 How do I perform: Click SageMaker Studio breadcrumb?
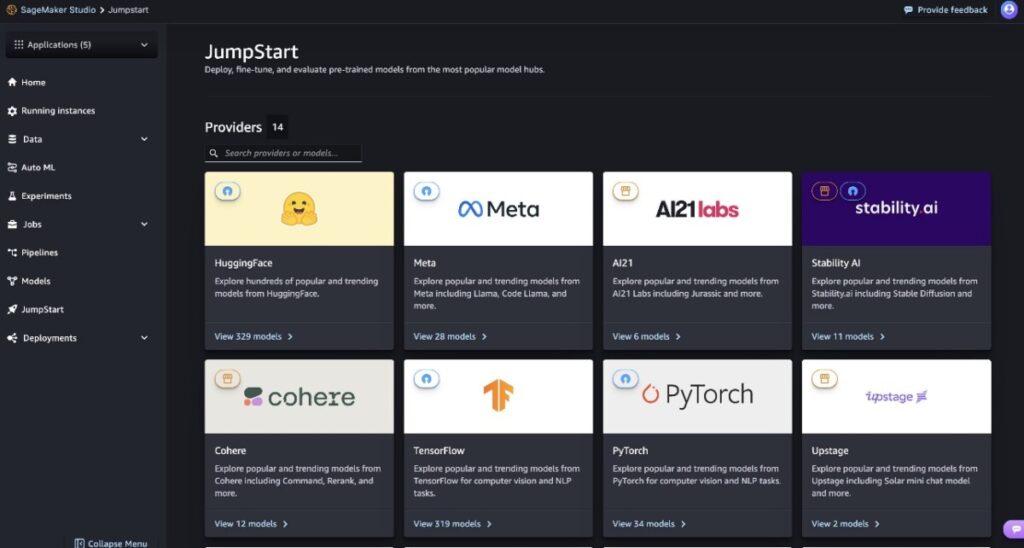point(58,10)
